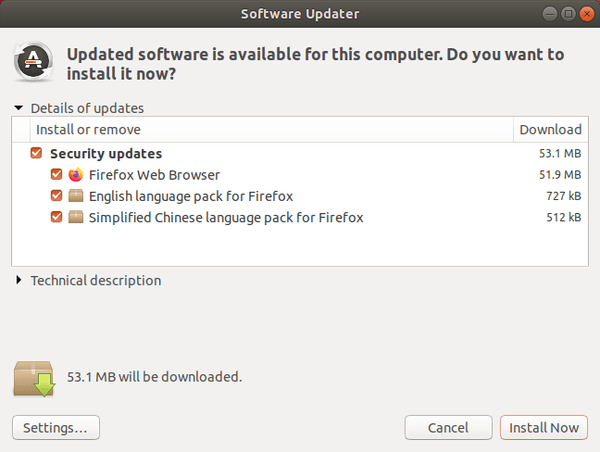Viewport: 600px width, 452px height.
Task: Collapse the Details of updates section
Action: [x=19, y=108]
